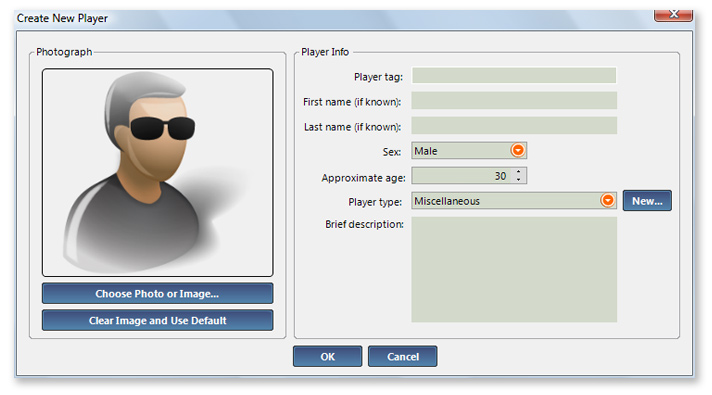The width and height of the screenshot is (712, 395).
Task: Click the Player tag input field
Action: 514,75
